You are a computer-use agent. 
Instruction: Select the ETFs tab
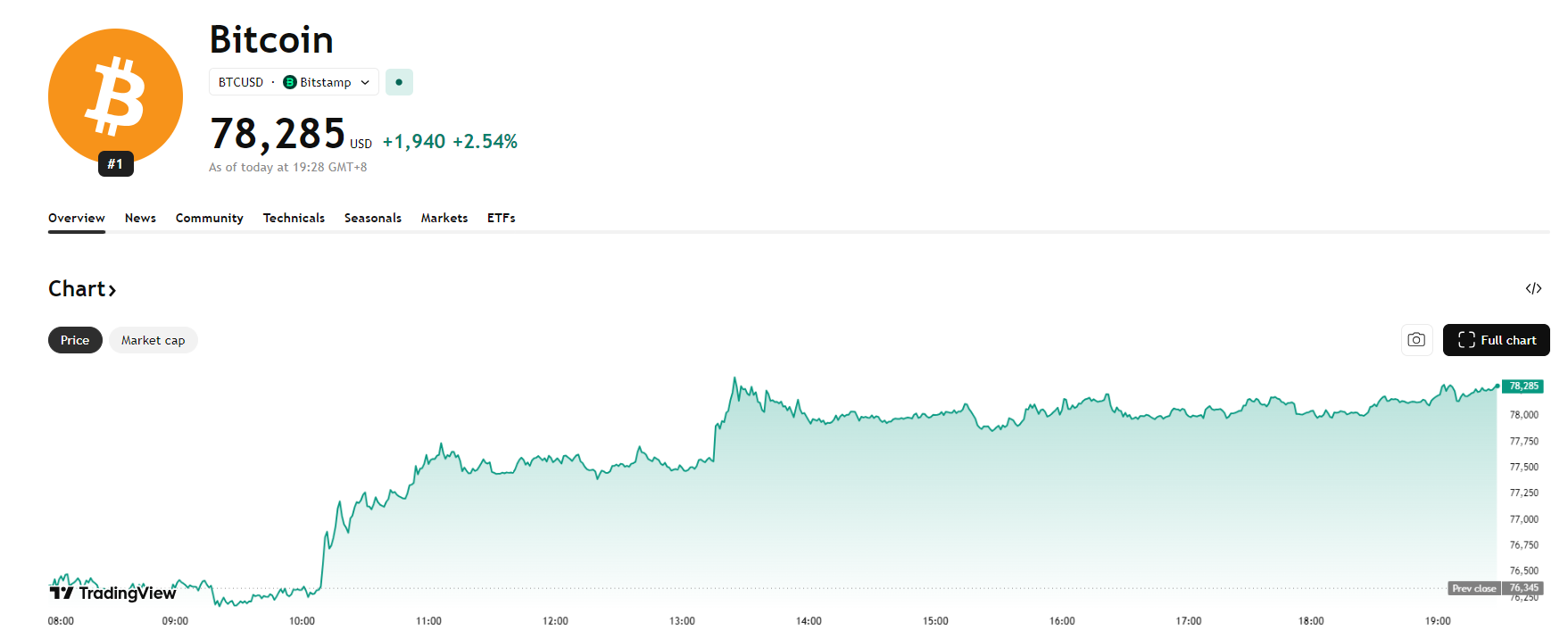point(501,218)
